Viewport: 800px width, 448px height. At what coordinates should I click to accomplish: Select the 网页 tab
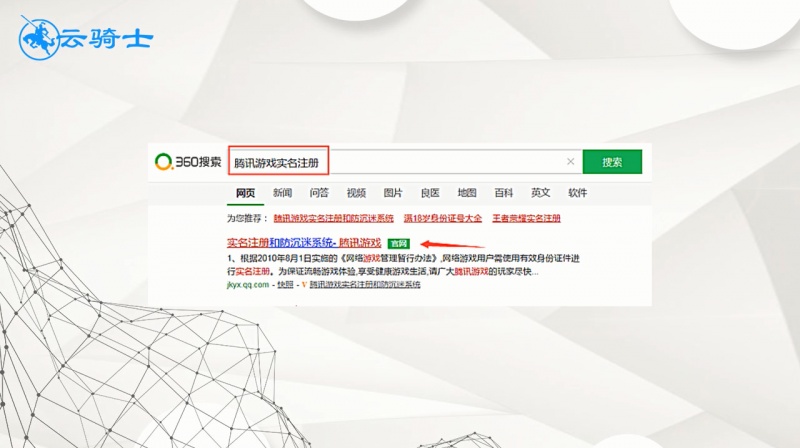pyautogui.click(x=245, y=193)
